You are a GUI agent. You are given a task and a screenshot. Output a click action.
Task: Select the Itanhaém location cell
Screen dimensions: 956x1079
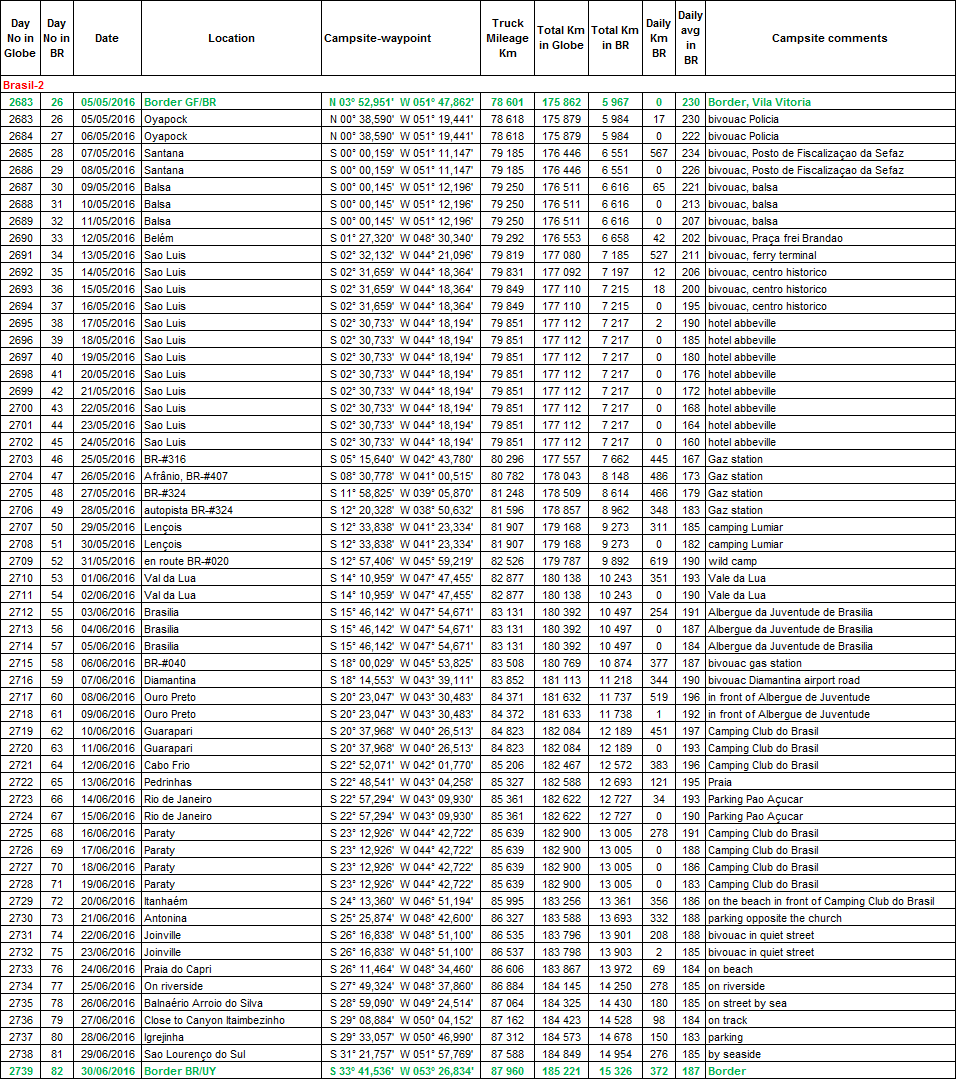pyautogui.click(x=167, y=901)
